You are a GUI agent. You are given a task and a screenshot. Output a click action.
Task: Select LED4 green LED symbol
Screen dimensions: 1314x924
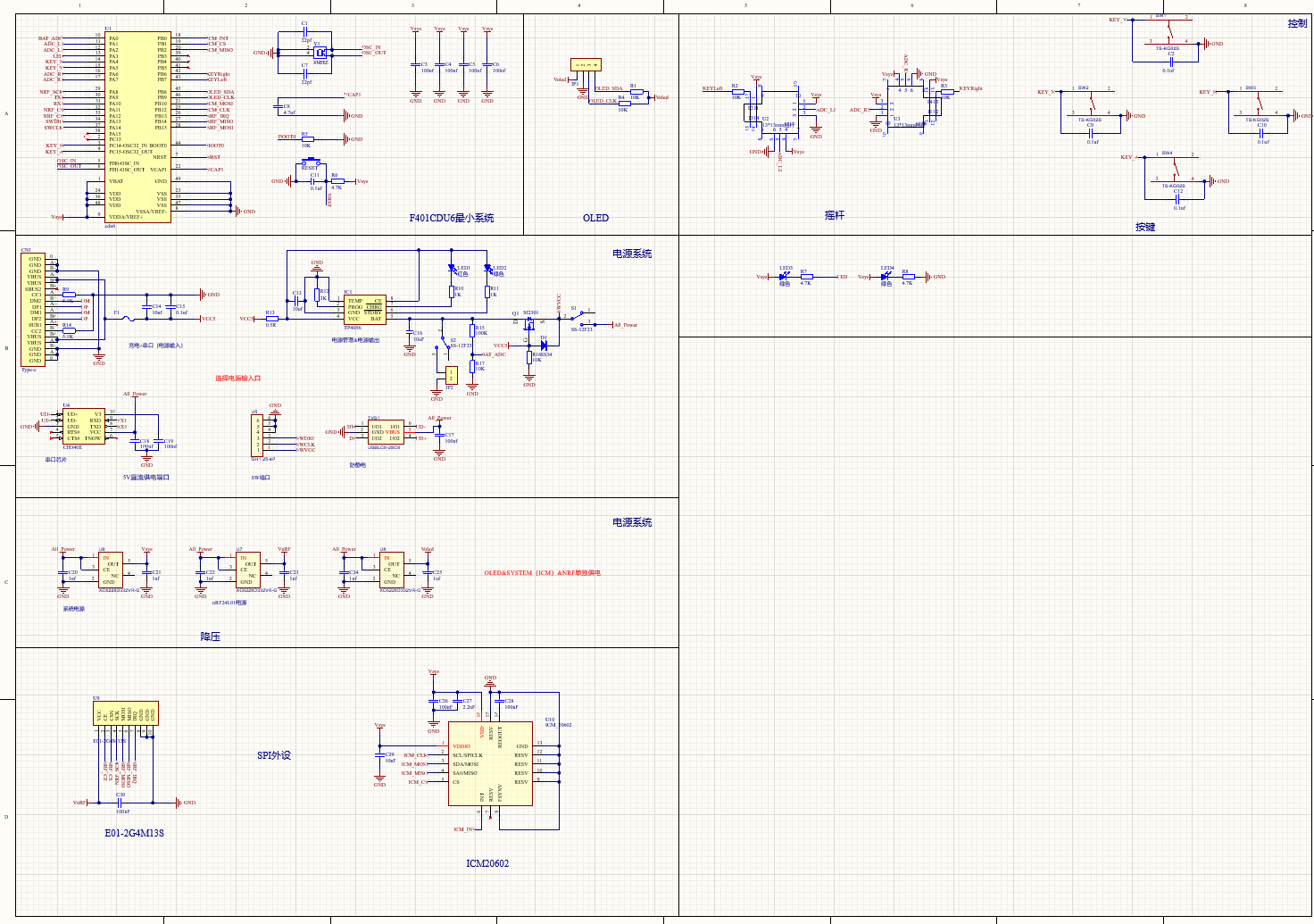(x=886, y=276)
